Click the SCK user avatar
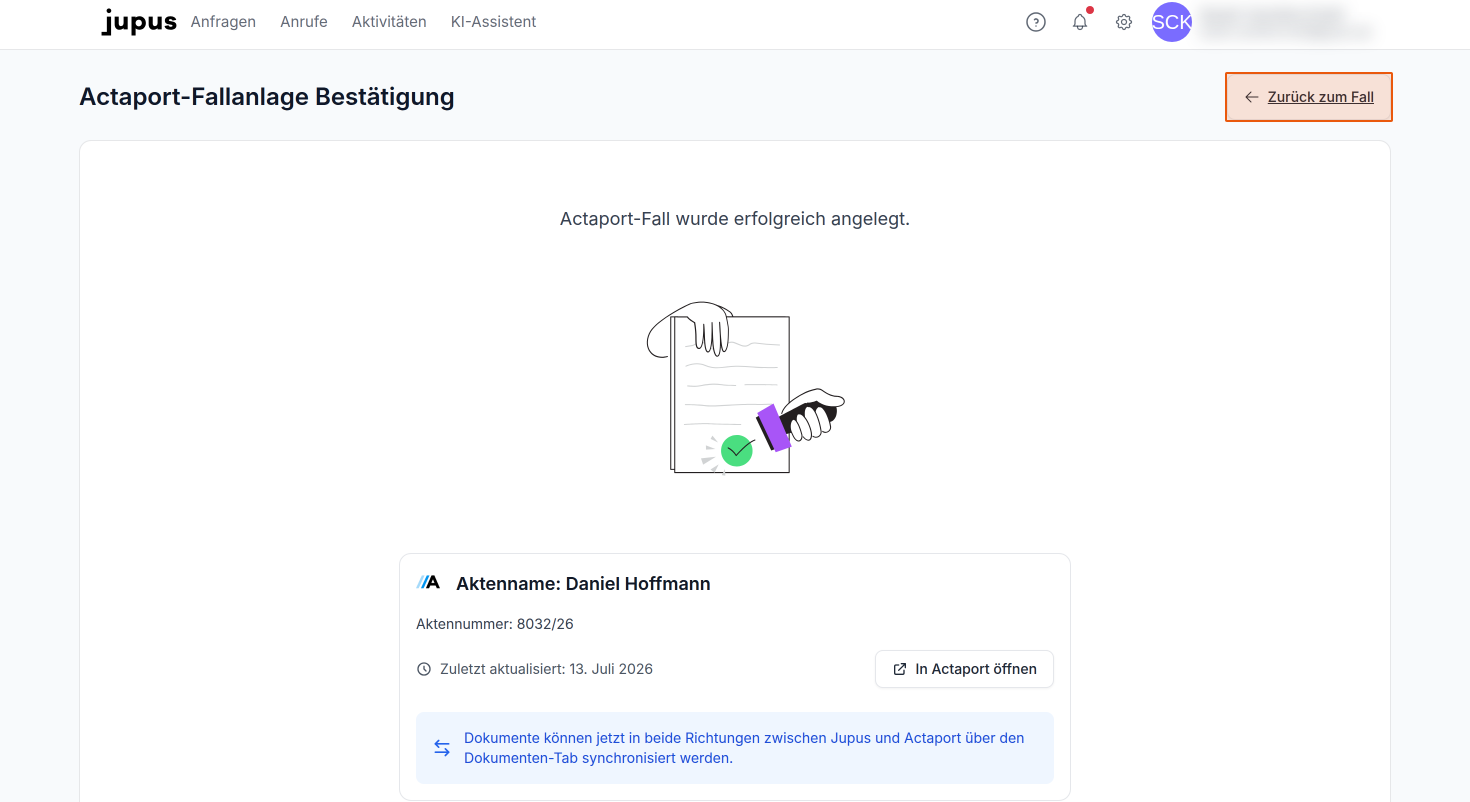 point(1172,22)
